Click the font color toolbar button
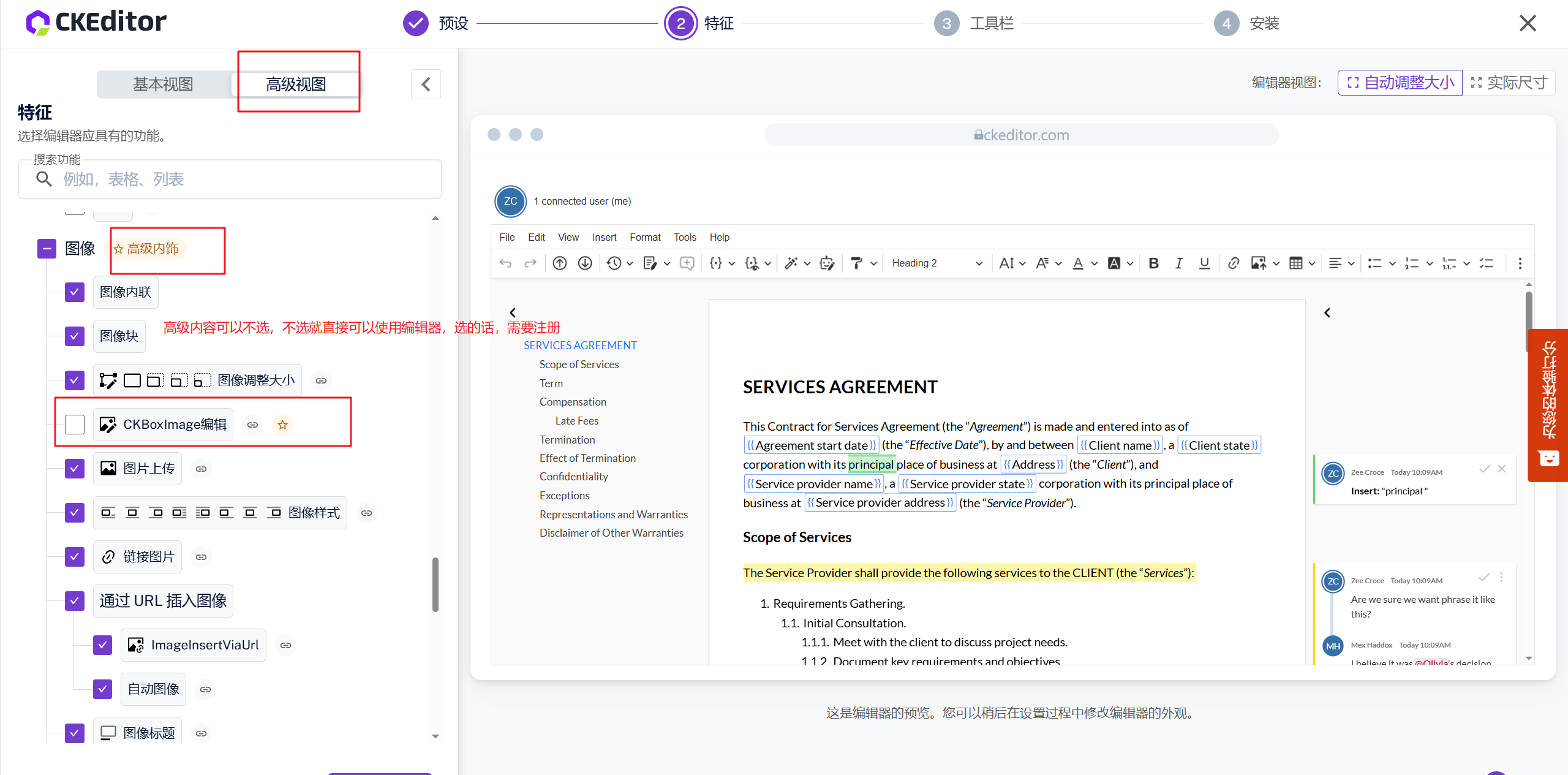This screenshot has width=1568, height=775. pyautogui.click(x=1078, y=263)
